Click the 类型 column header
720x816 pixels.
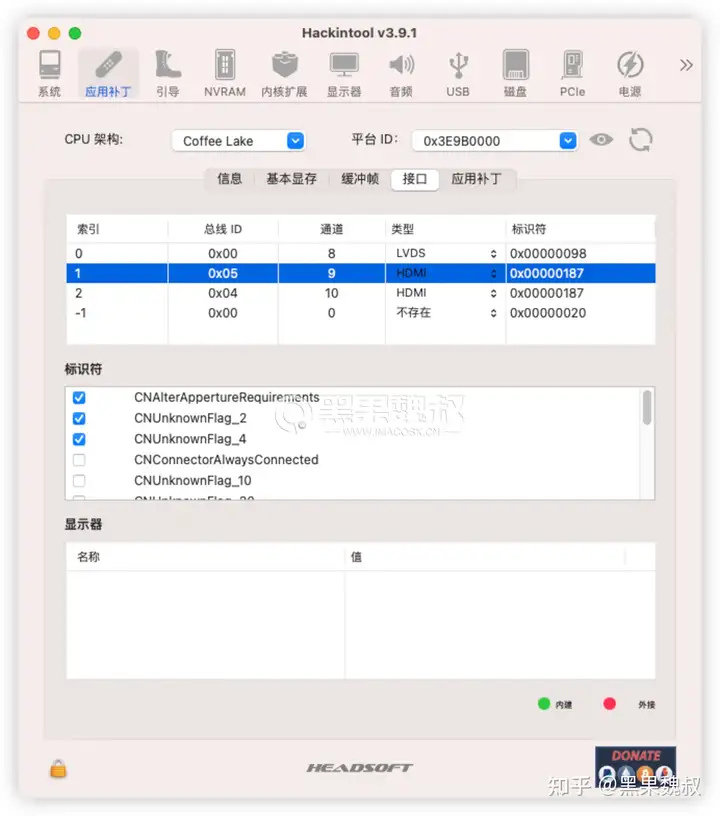445,229
